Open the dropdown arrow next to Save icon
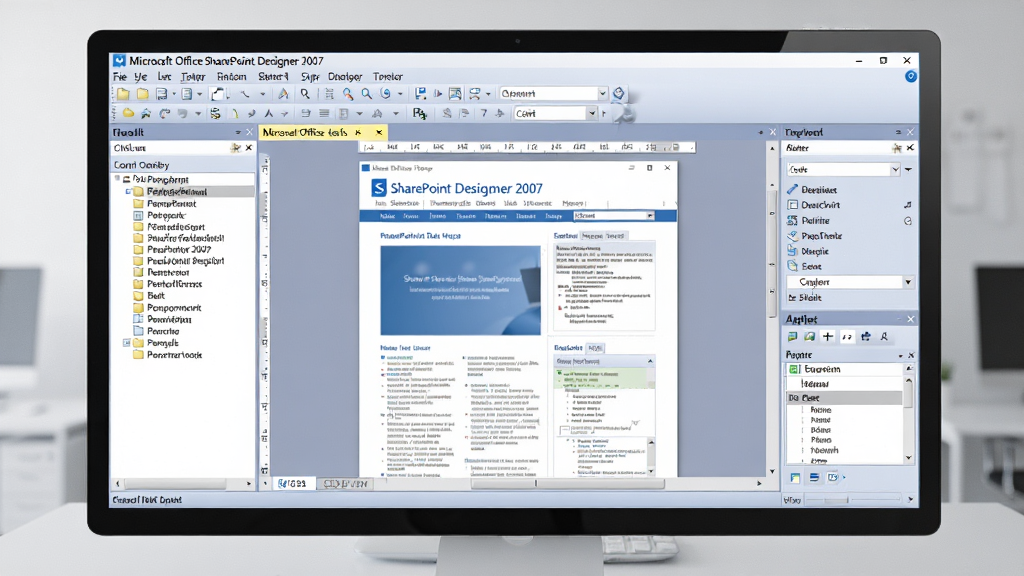This screenshot has height=576, width=1024. tap(174, 95)
